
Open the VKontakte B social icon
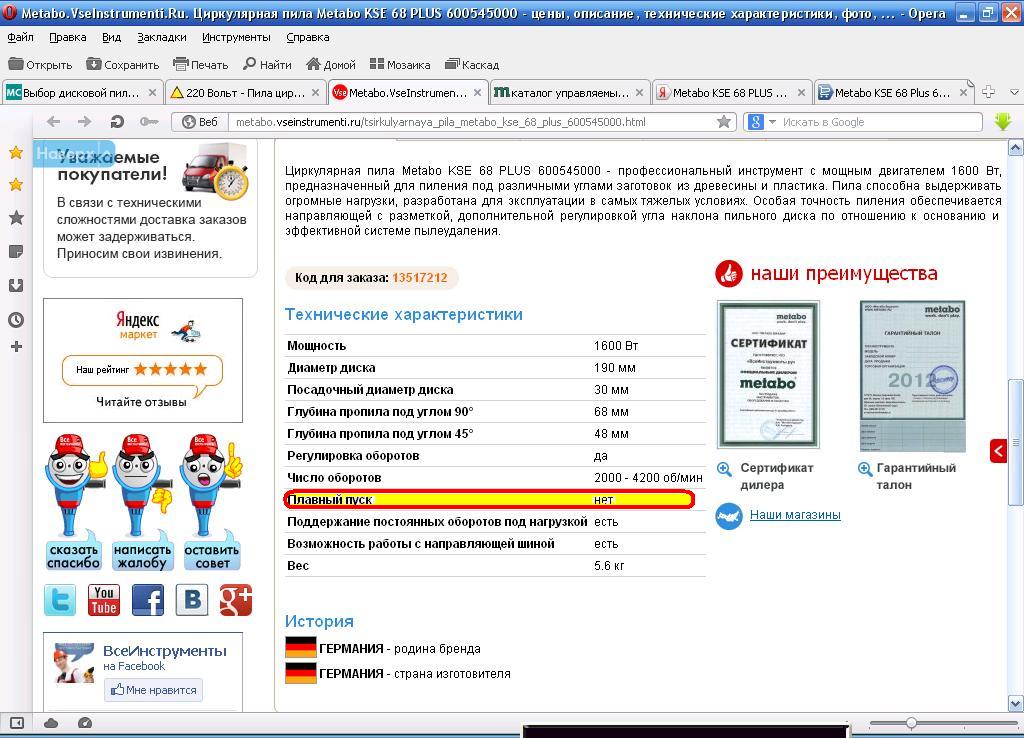click(192, 600)
